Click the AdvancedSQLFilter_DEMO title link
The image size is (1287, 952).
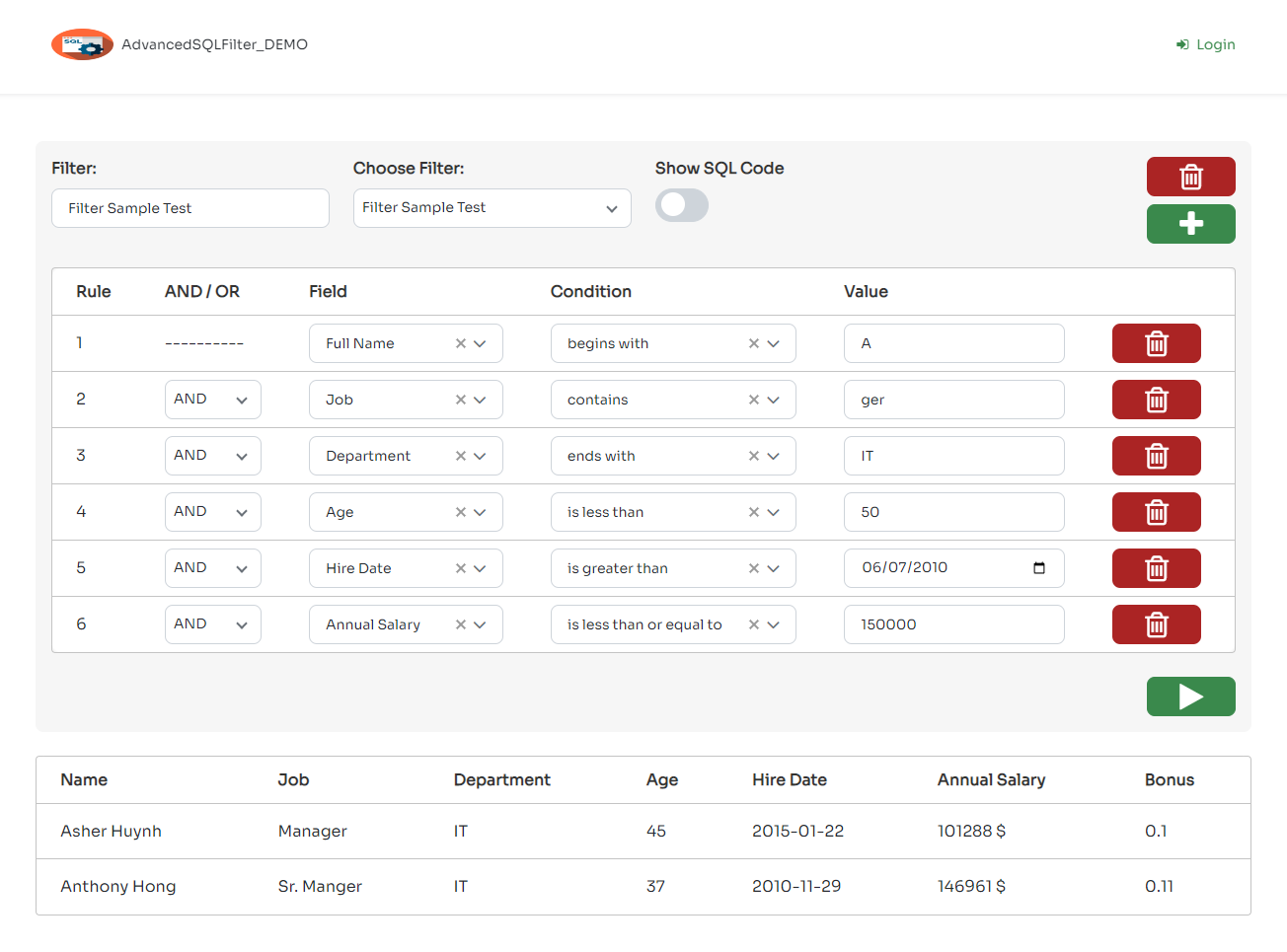(x=215, y=44)
